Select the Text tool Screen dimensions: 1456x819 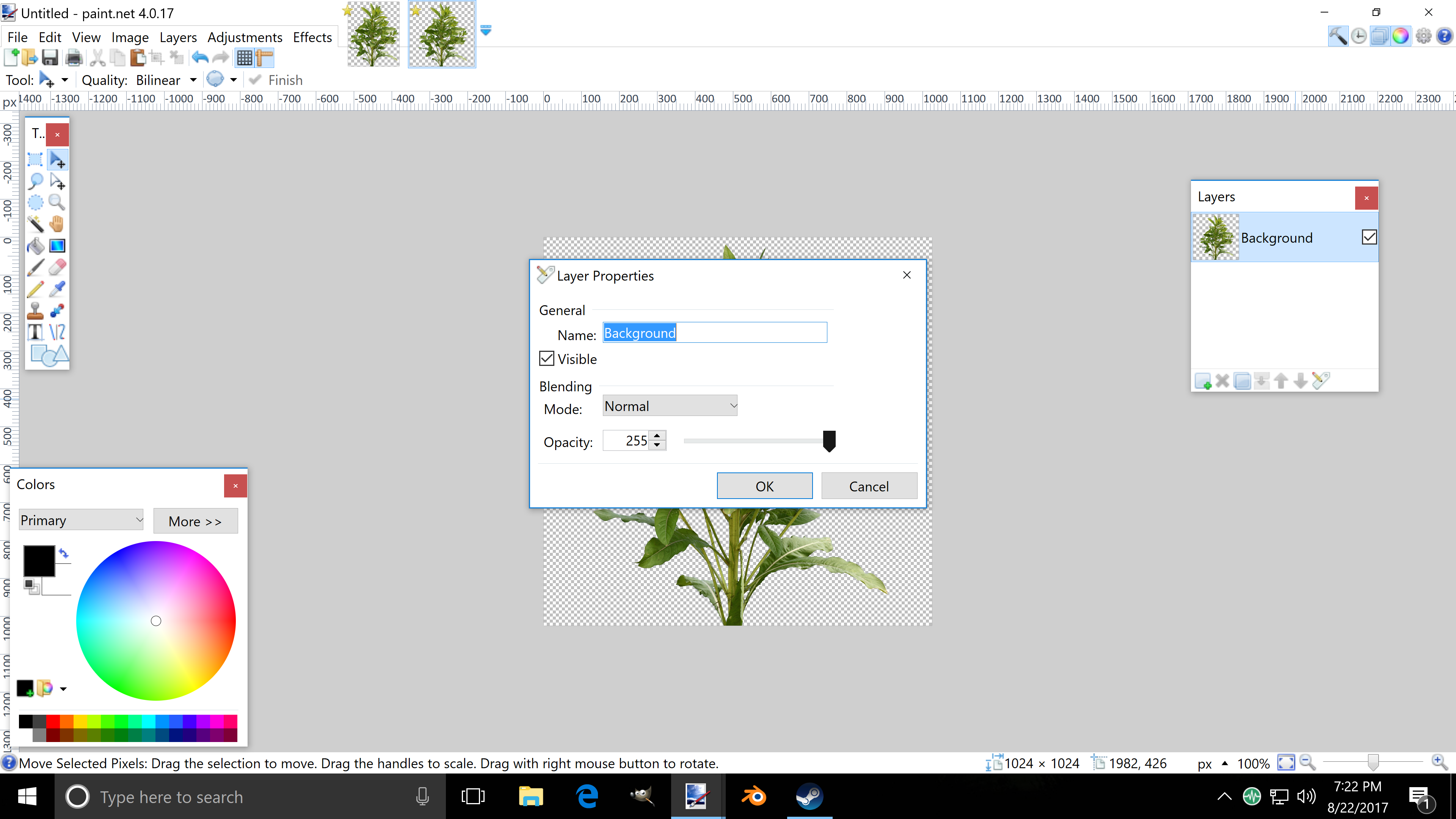[x=35, y=332]
